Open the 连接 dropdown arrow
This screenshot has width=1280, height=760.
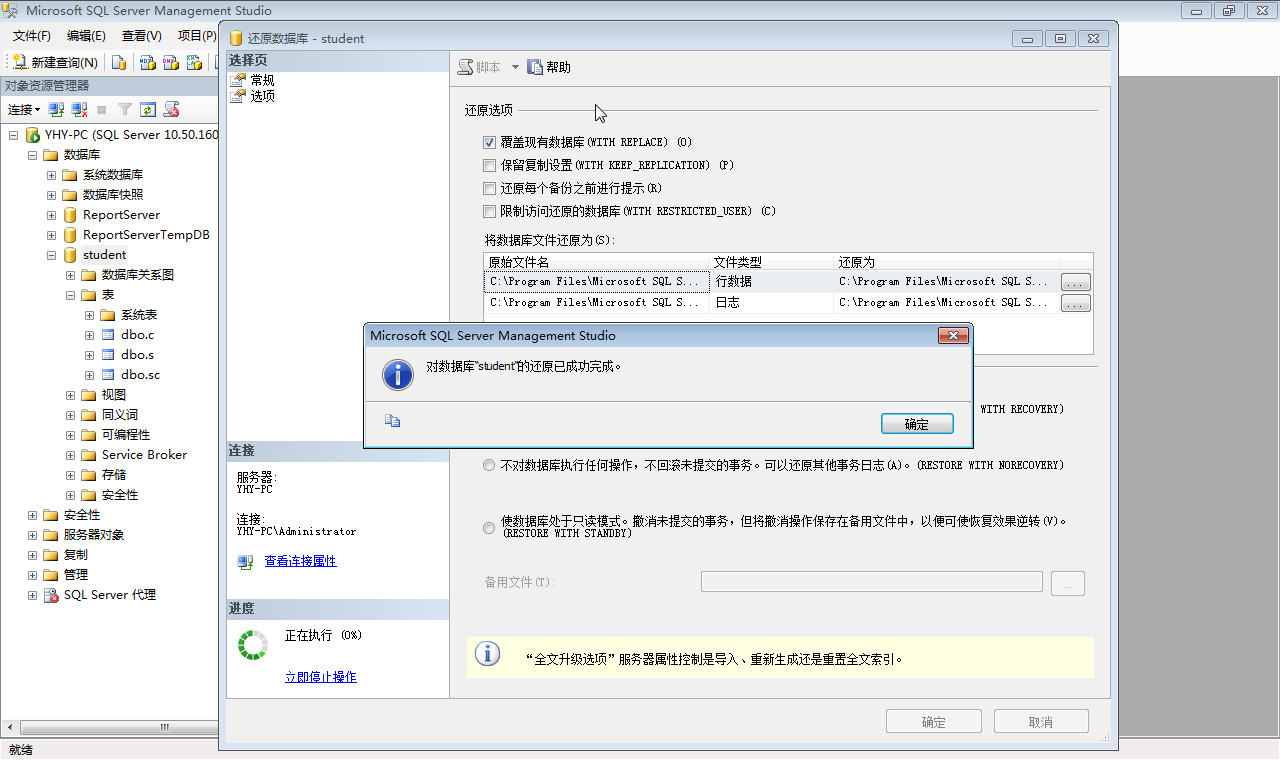pos(37,110)
